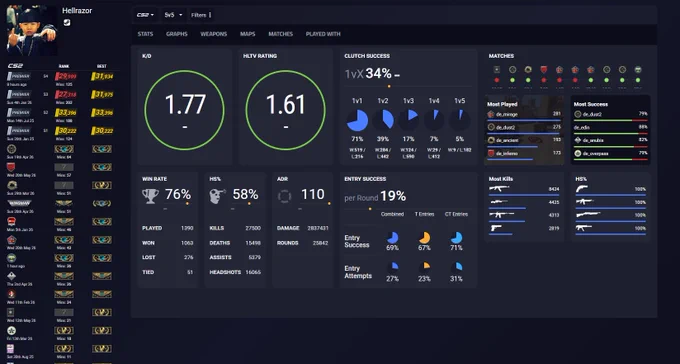Click the orange marker under 1vX 34%
This screenshot has width=680, height=364.
coord(389,86)
